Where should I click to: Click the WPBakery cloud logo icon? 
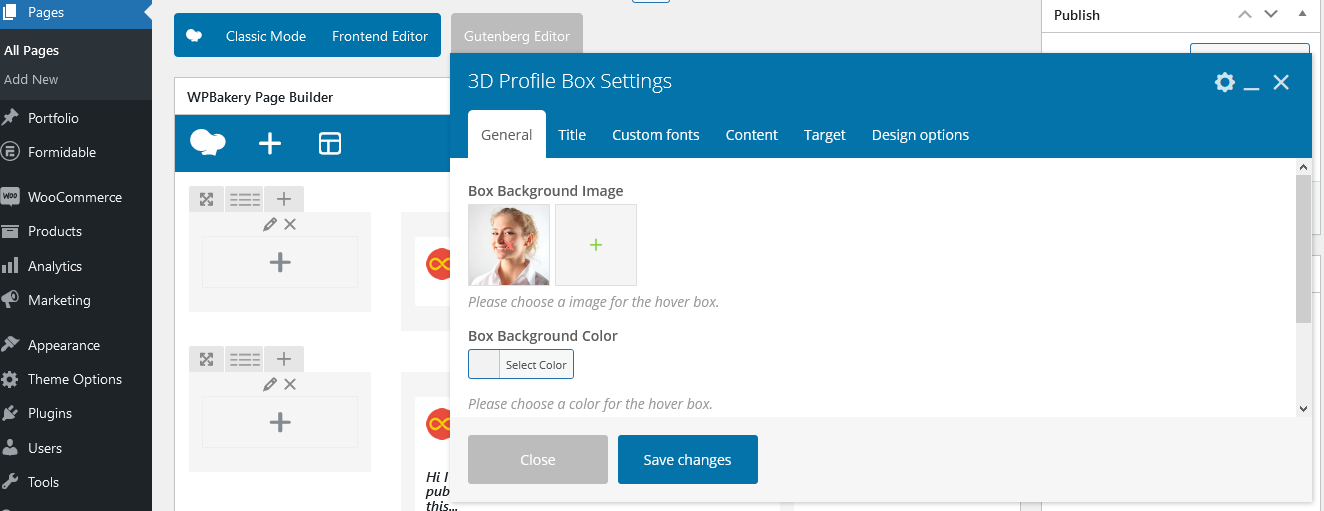tap(207, 143)
